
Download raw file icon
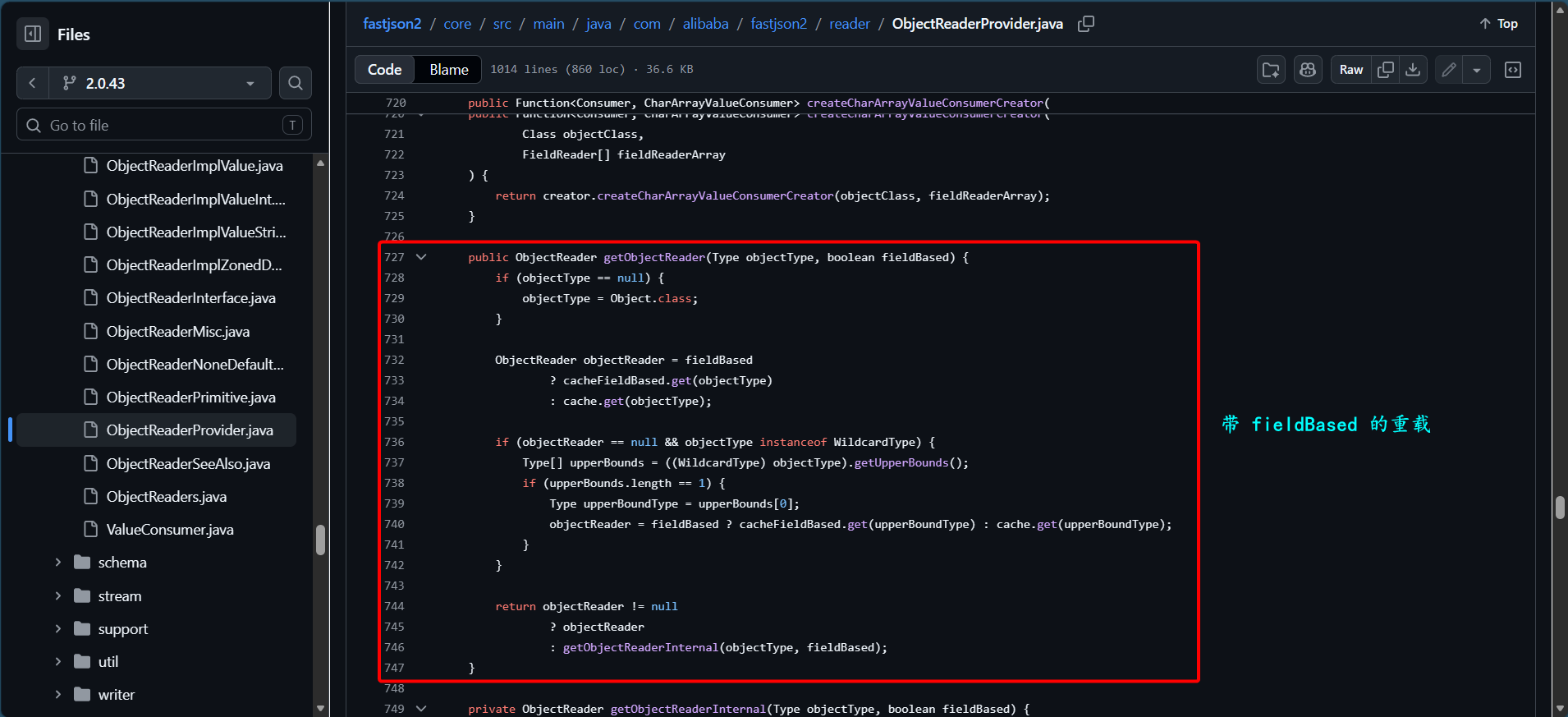click(1413, 70)
